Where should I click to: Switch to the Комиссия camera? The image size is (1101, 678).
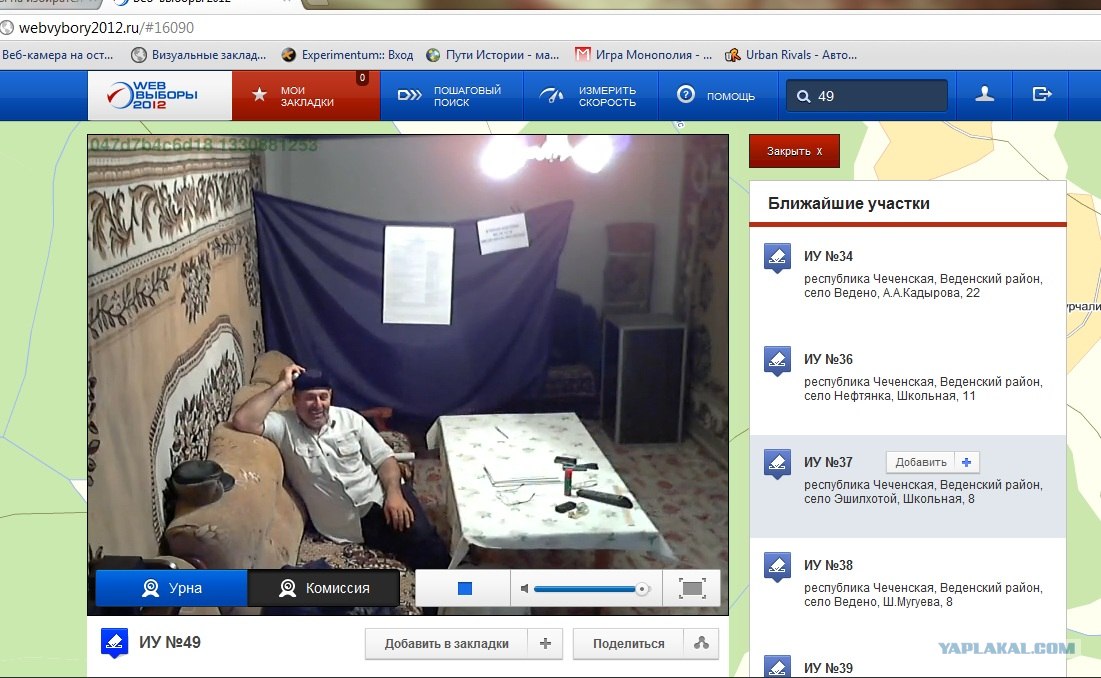tap(324, 588)
